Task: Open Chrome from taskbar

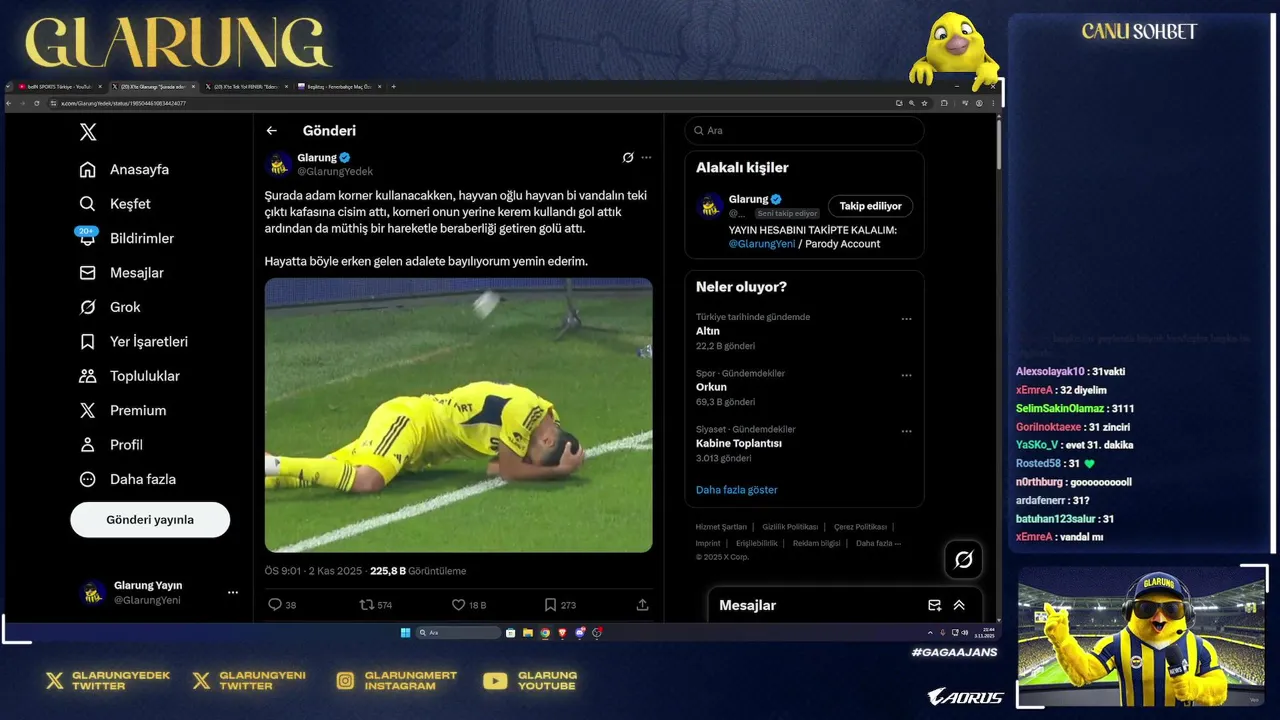Action: [x=545, y=633]
